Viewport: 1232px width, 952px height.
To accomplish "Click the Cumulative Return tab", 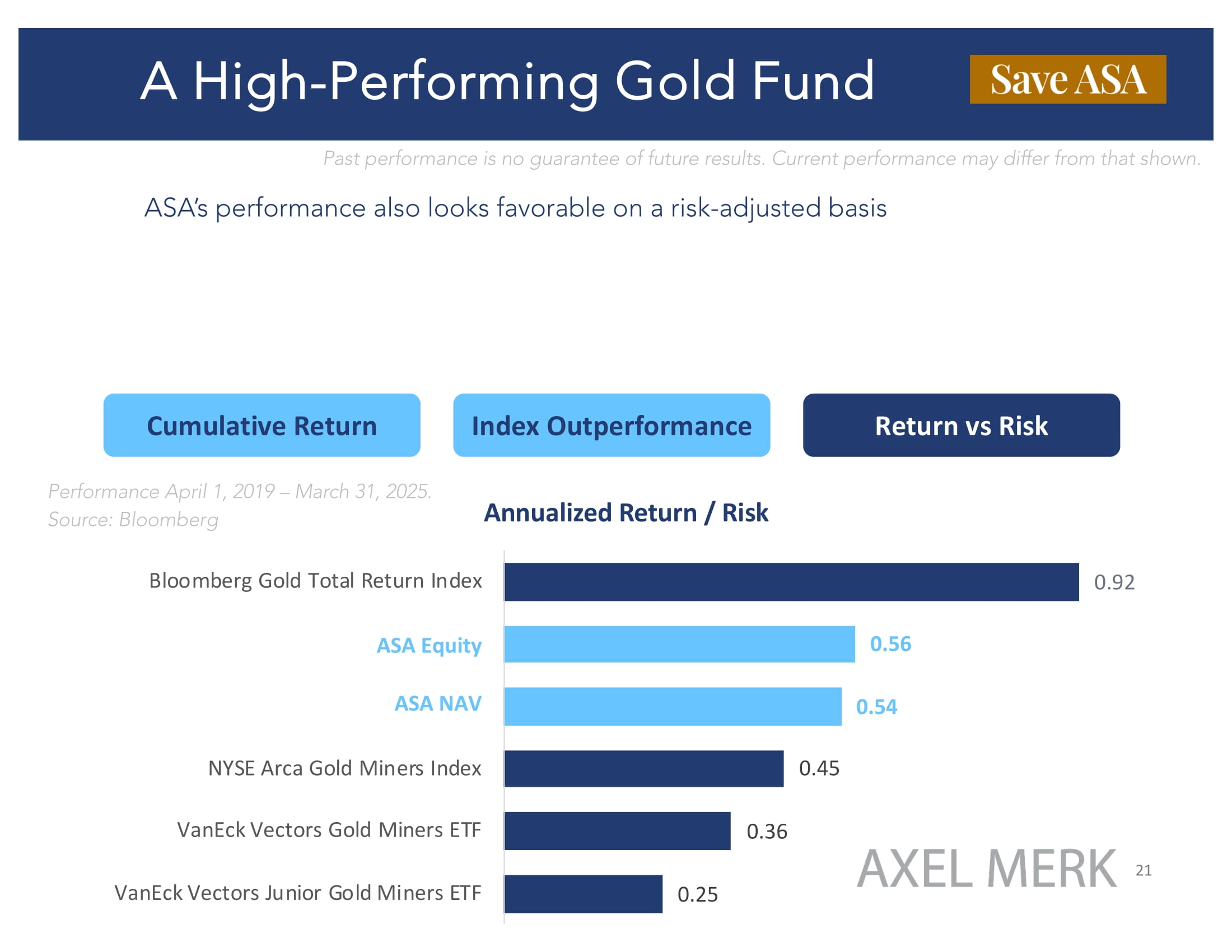I will coord(262,425).
